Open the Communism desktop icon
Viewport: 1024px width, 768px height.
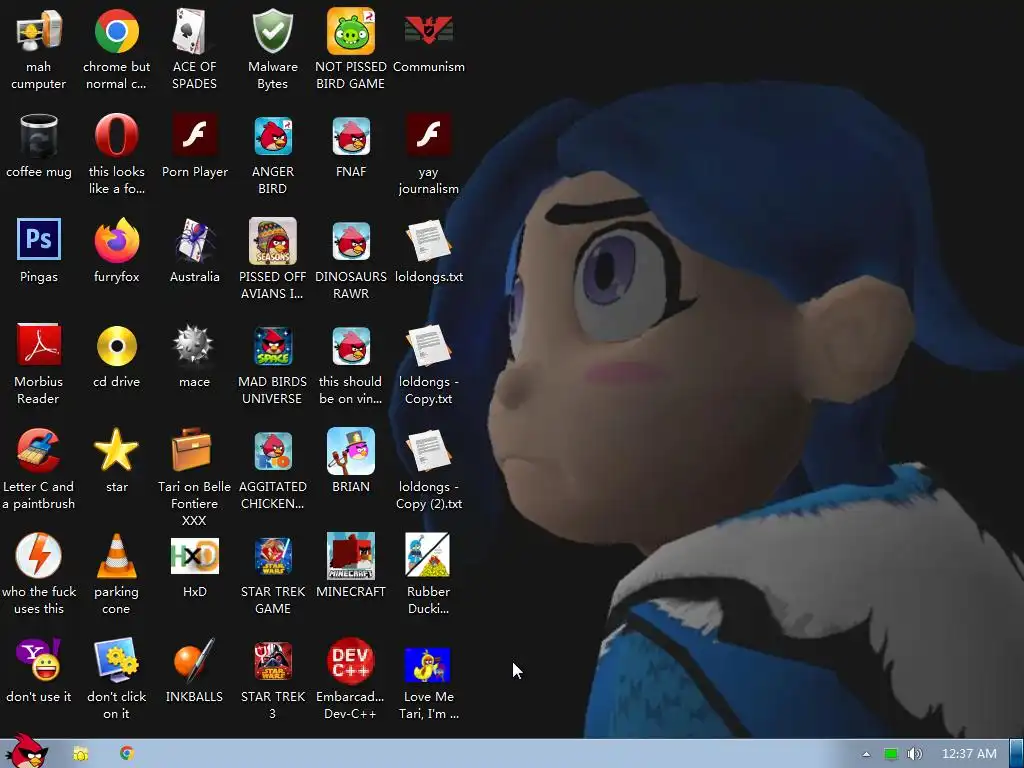pos(428,31)
